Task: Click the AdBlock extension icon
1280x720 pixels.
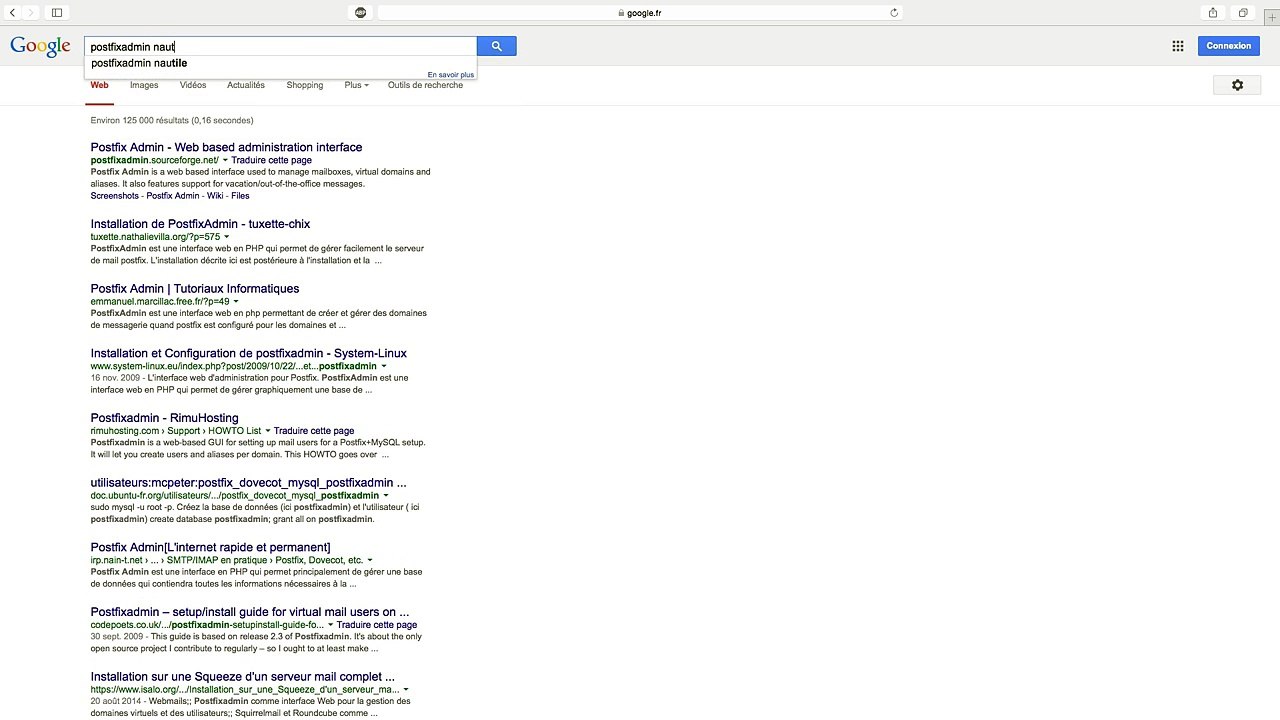Action: [361, 13]
